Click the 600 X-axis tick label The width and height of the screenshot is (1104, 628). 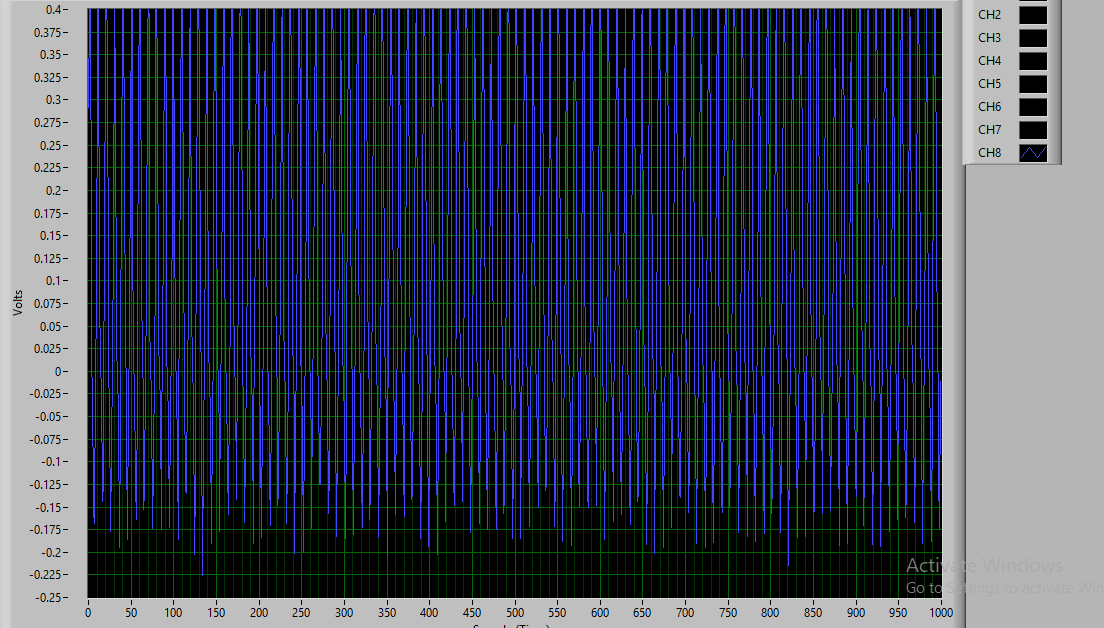tap(600, 613)
